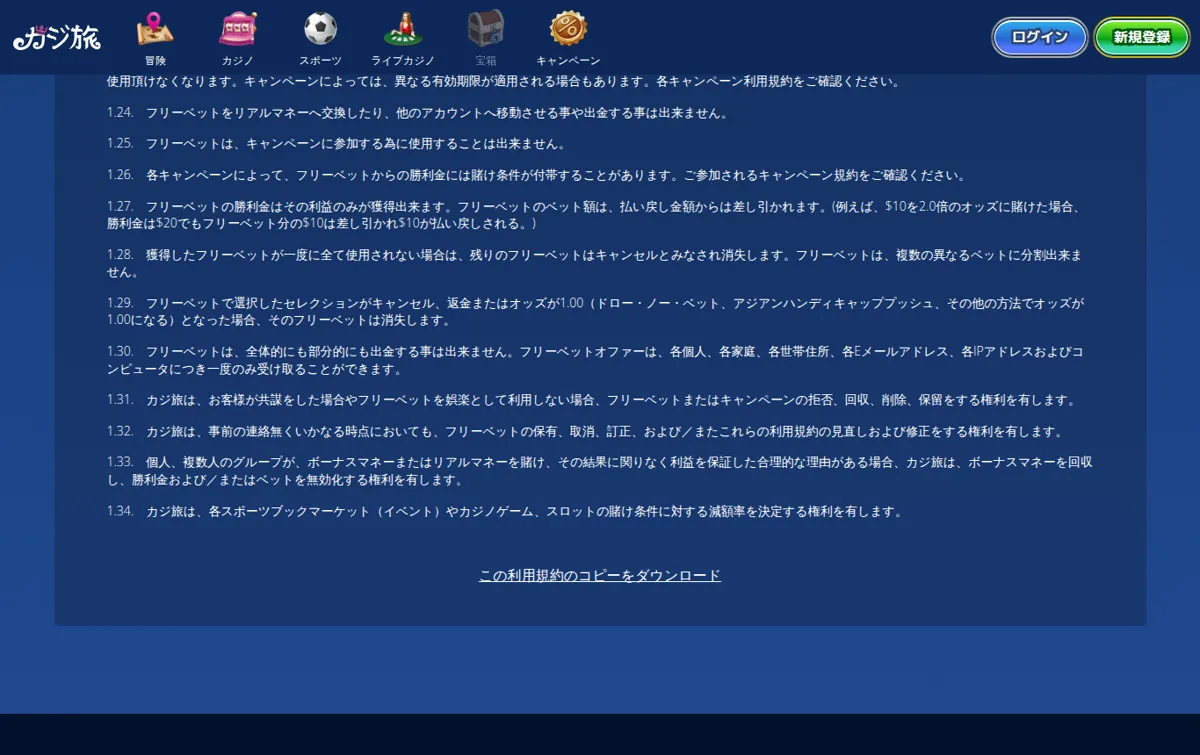
Task: Select the スポーツ menu label
Action: [320, 61]
